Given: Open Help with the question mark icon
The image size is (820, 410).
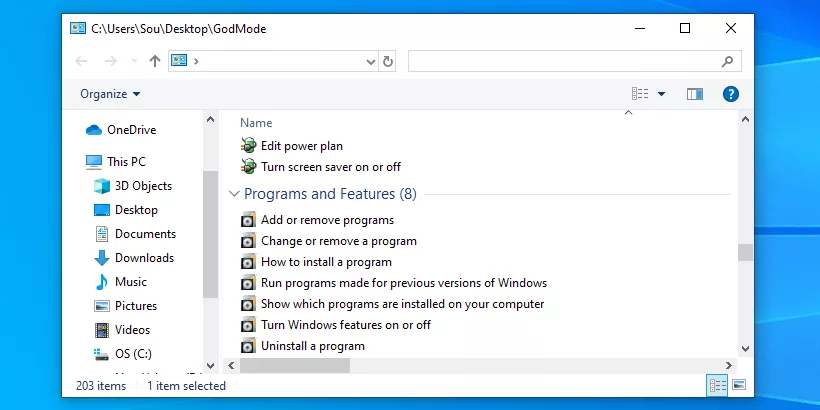Looking at the screenshot, I should 731,94.
